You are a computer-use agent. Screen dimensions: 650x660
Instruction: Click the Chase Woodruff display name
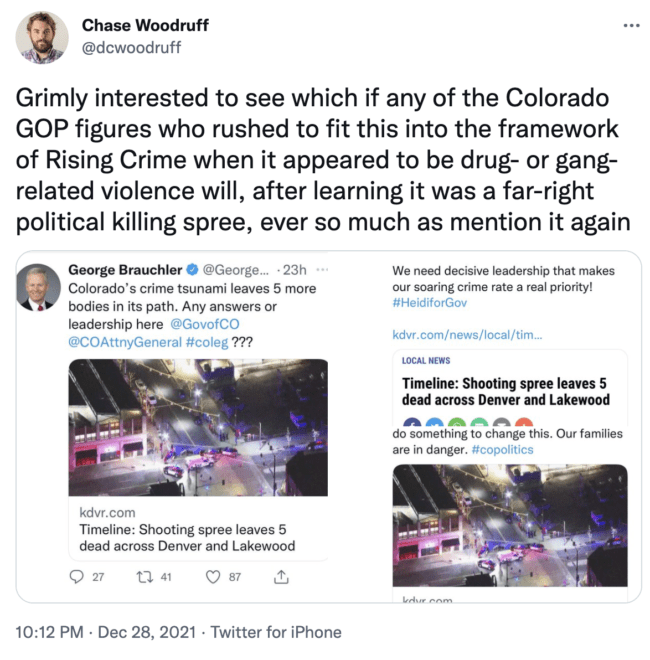tap(145, 25)
